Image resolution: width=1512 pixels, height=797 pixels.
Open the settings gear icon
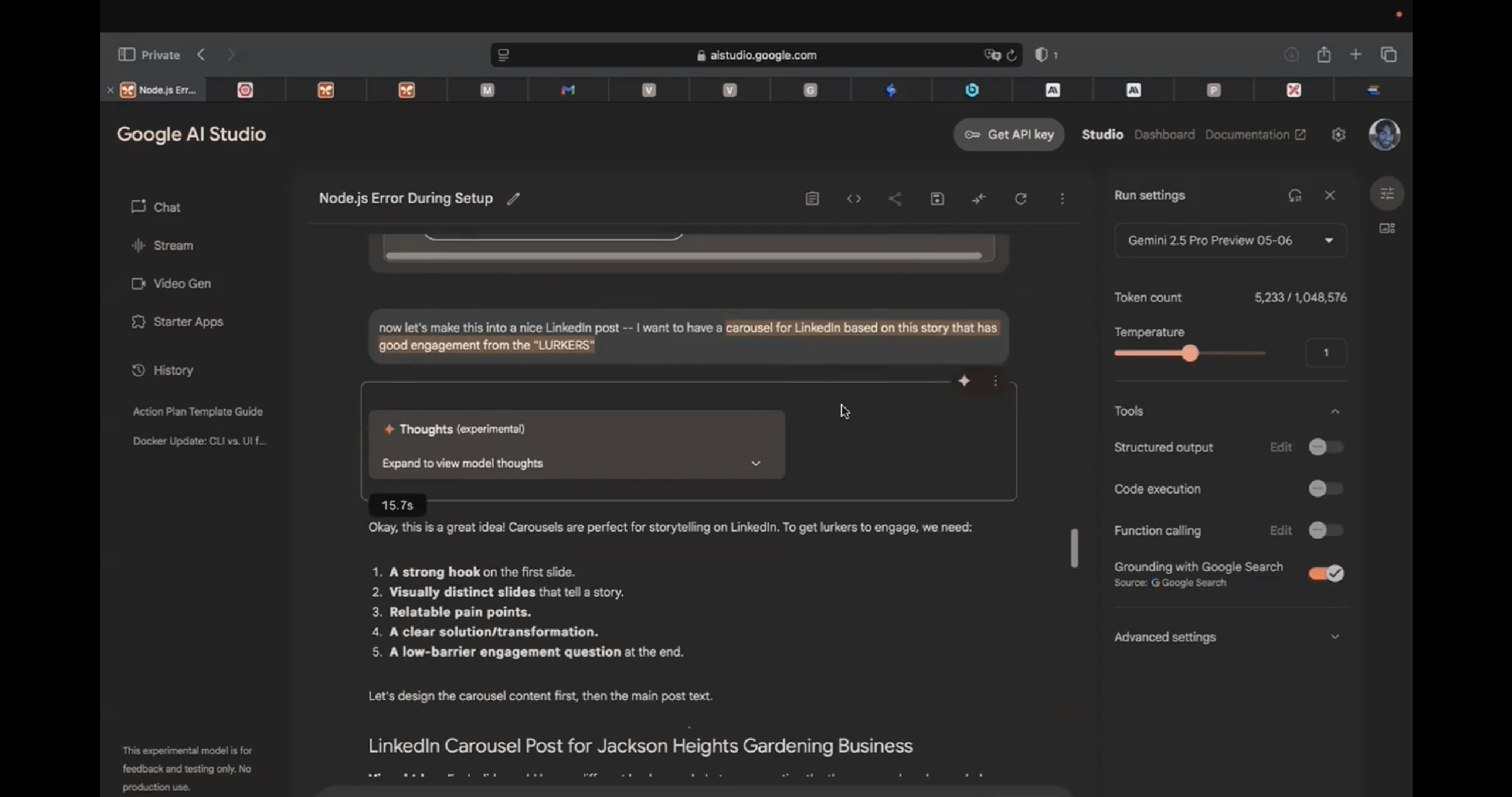1339,135
